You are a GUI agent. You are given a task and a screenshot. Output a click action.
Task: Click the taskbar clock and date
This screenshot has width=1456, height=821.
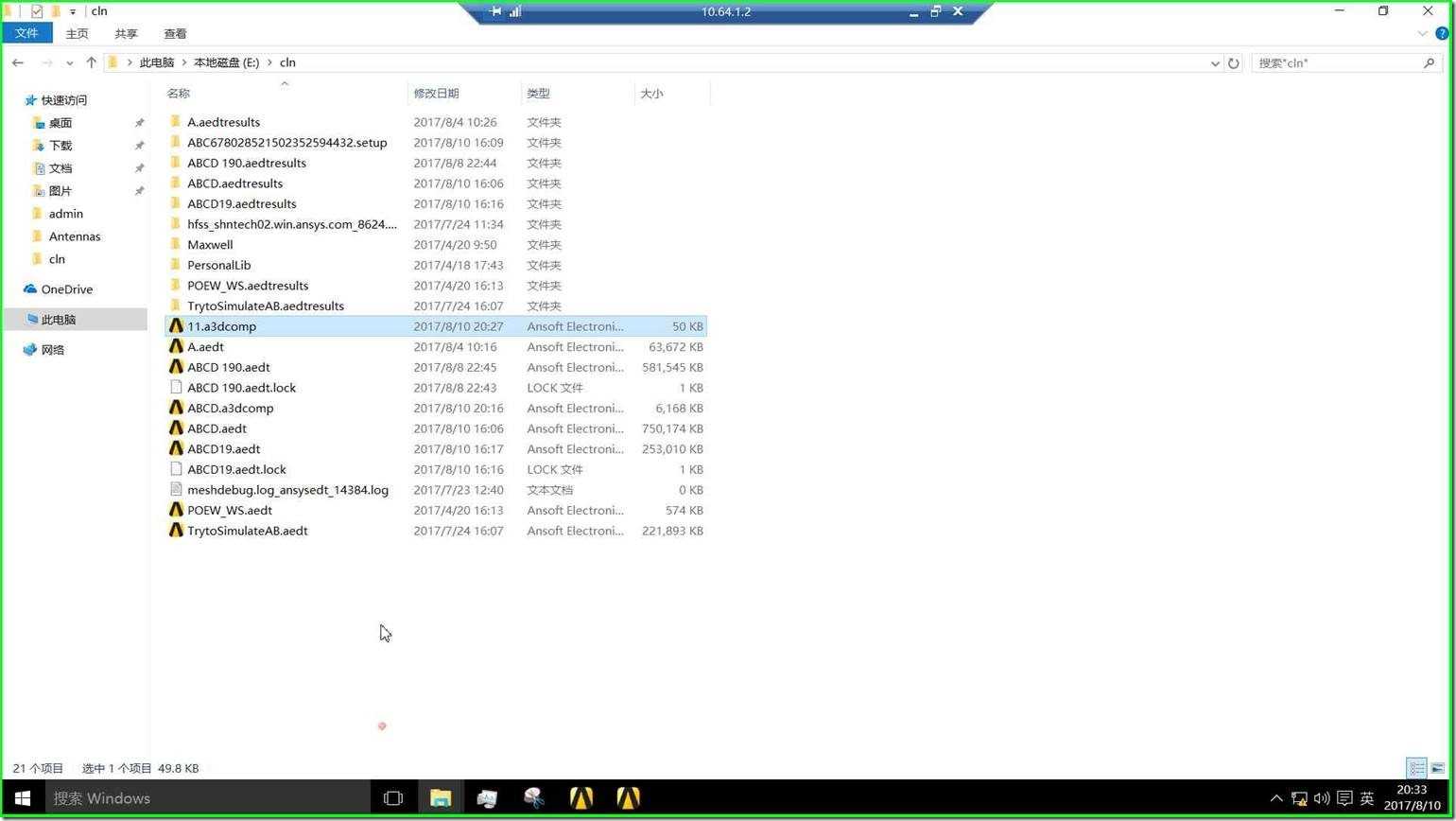(1413, 797)
